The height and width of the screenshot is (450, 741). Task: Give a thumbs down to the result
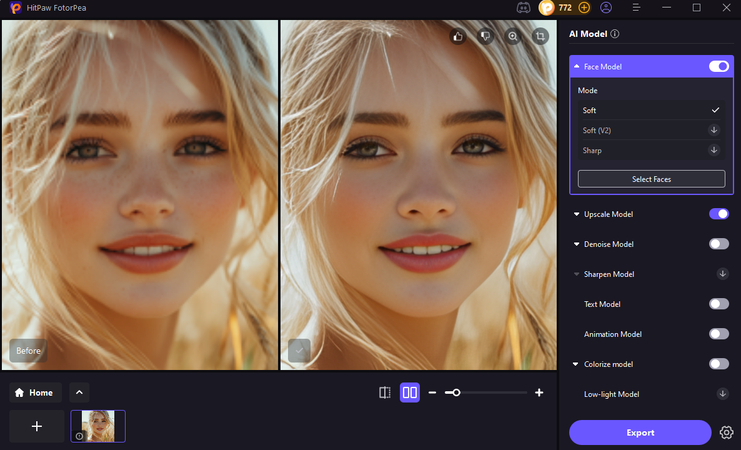(485, 36)
